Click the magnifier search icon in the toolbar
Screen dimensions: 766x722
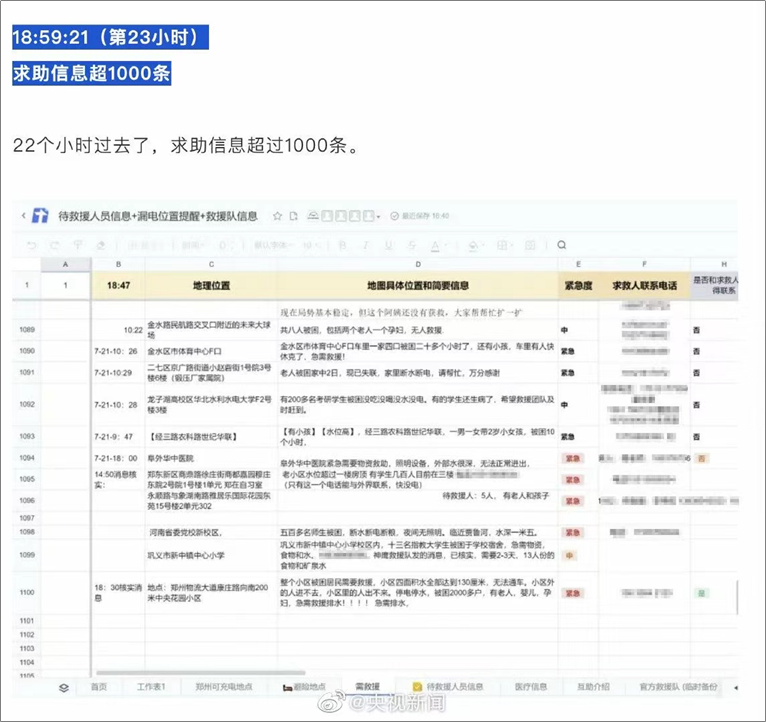(x=562, y=245)
